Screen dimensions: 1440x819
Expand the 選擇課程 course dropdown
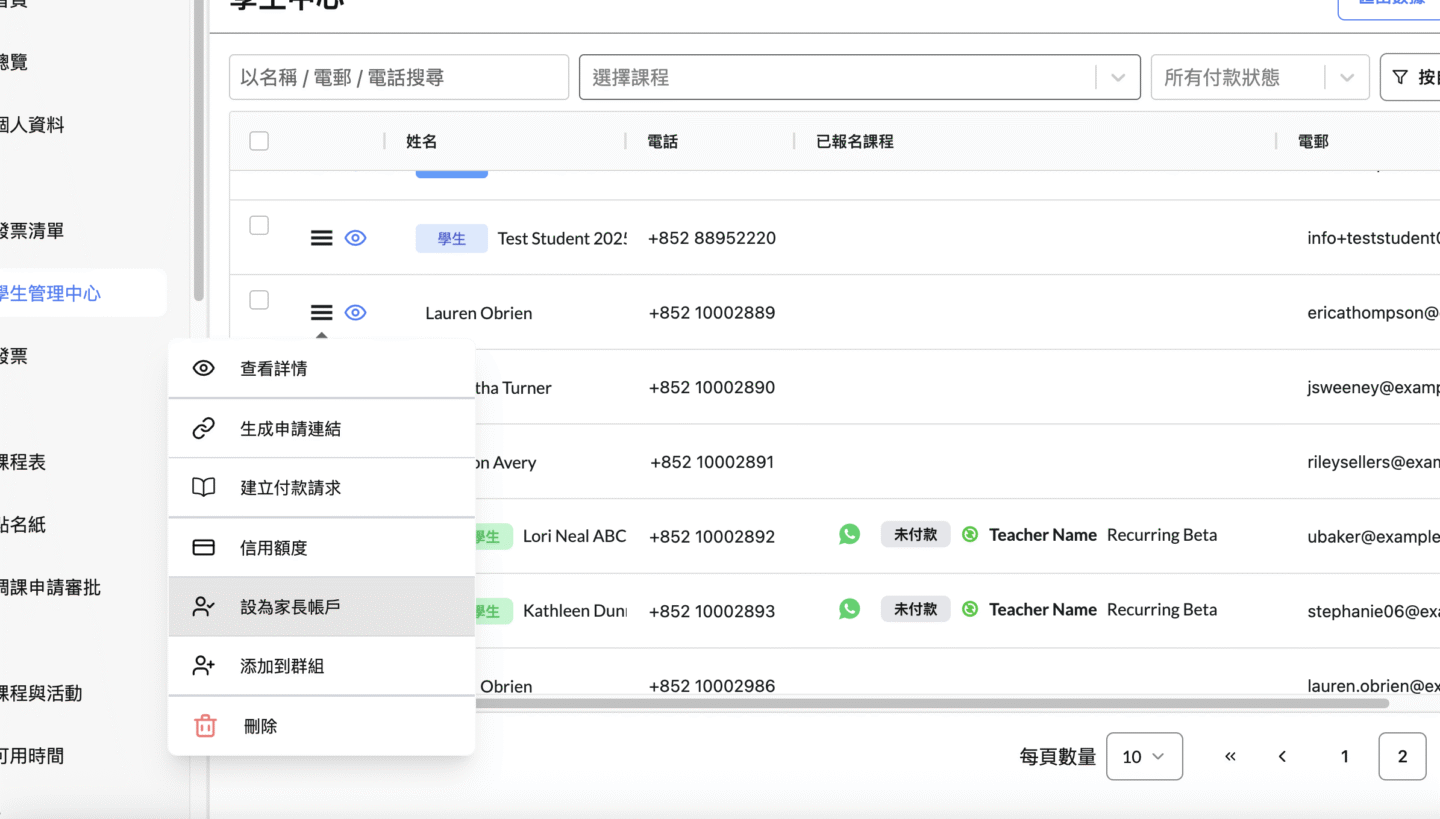(1117, 77)
